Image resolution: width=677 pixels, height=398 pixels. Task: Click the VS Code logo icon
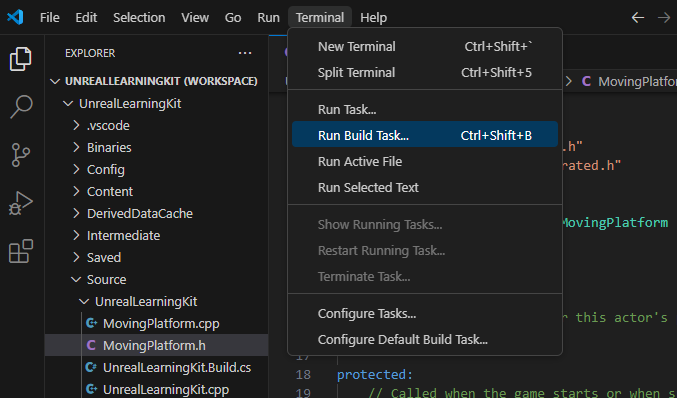[x=15, y=17]
